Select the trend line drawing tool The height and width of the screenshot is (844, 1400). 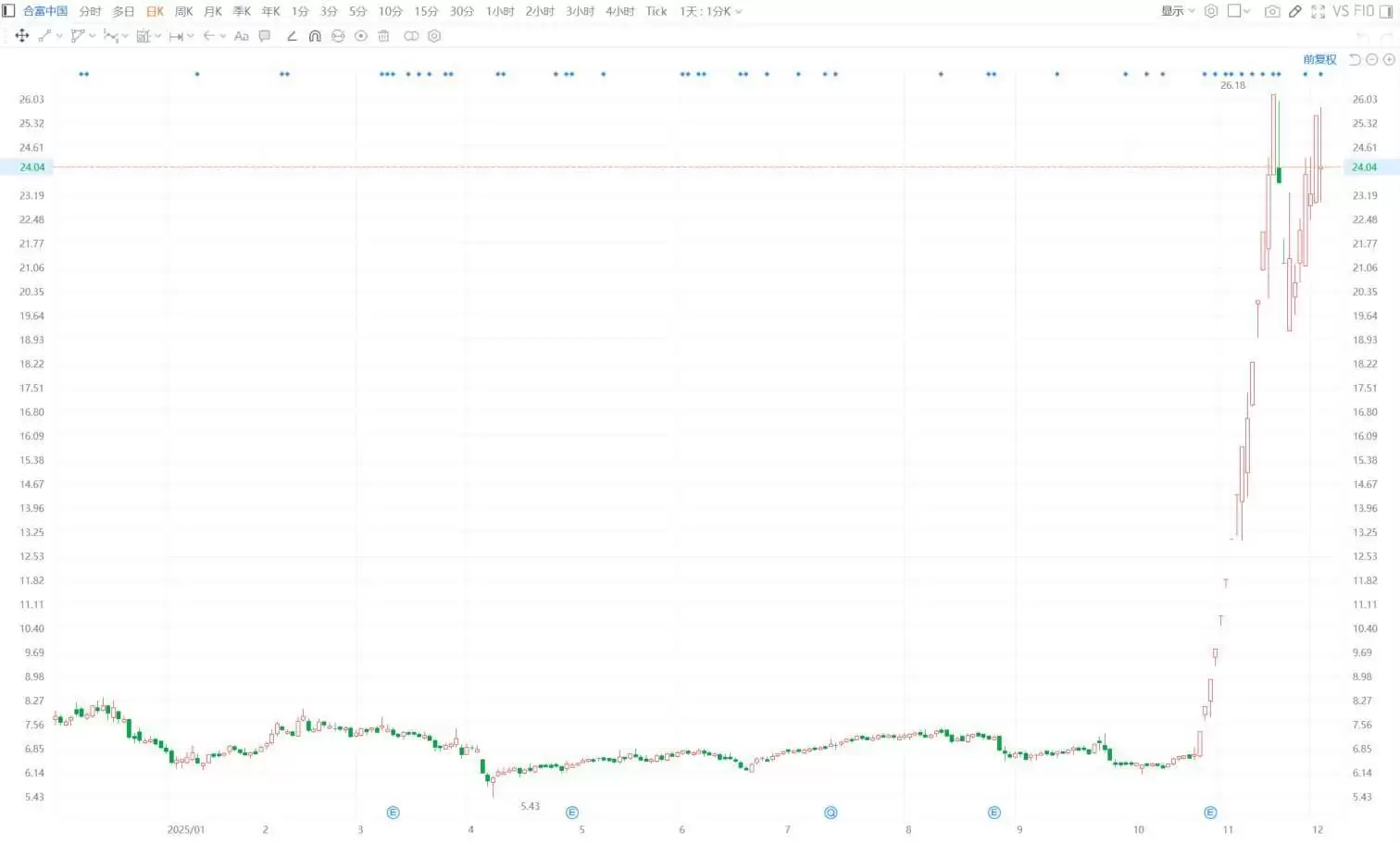pyautogui.click(x=44, y=36)
